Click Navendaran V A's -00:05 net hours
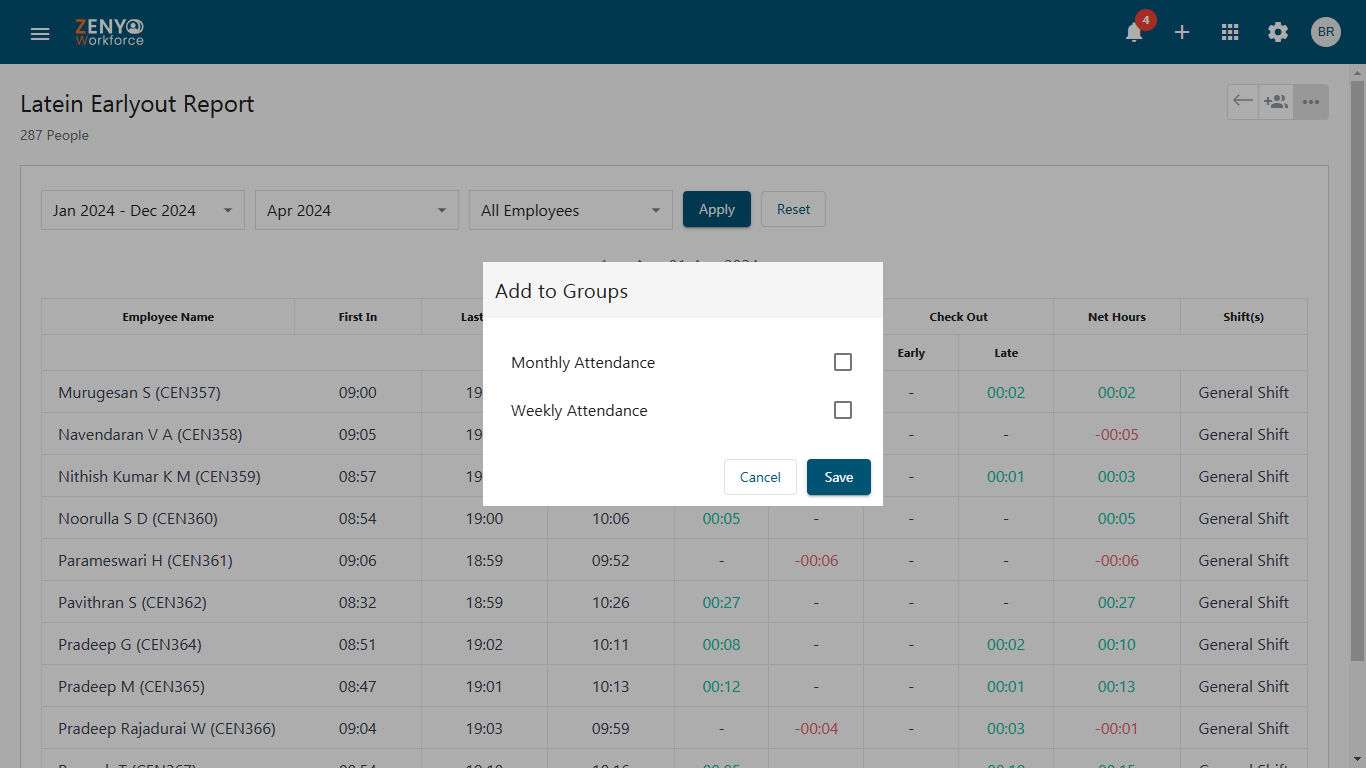 coord(1117,434)
